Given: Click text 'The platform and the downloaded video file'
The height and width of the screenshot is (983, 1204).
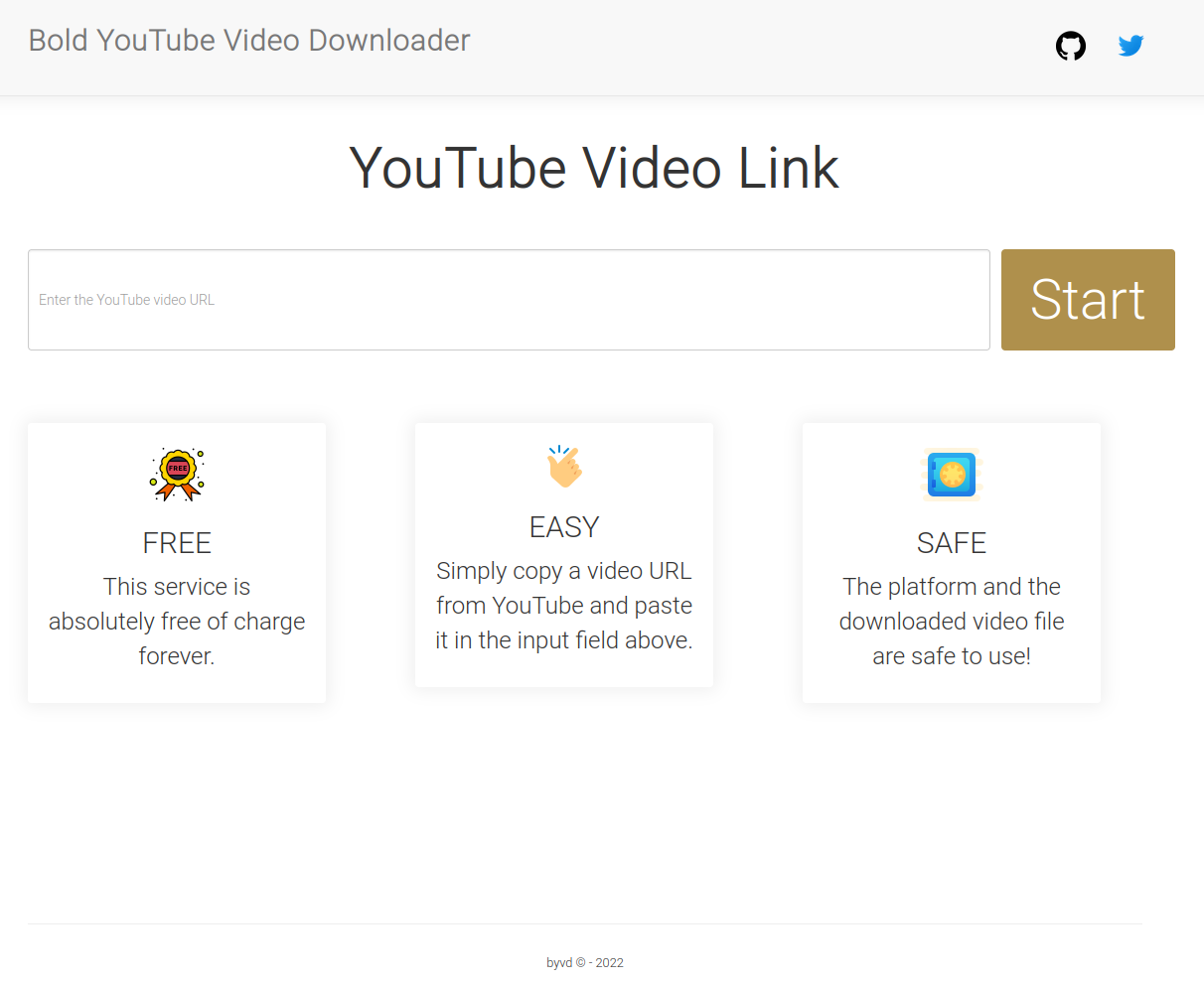Looking at the screenshot, I should point(952,604).
